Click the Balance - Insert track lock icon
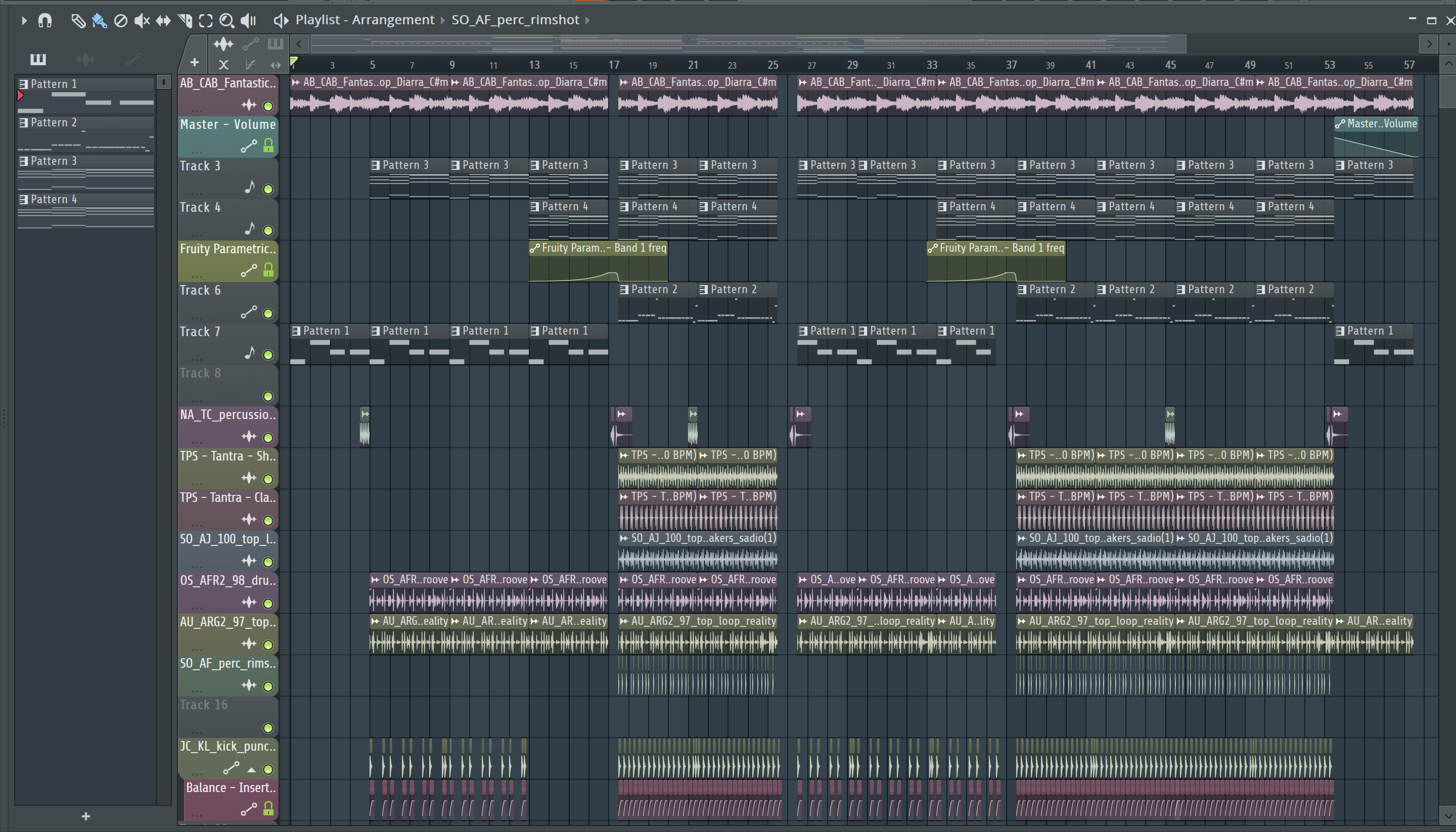This screenshot has height=832, width=1456. (268, 809)
